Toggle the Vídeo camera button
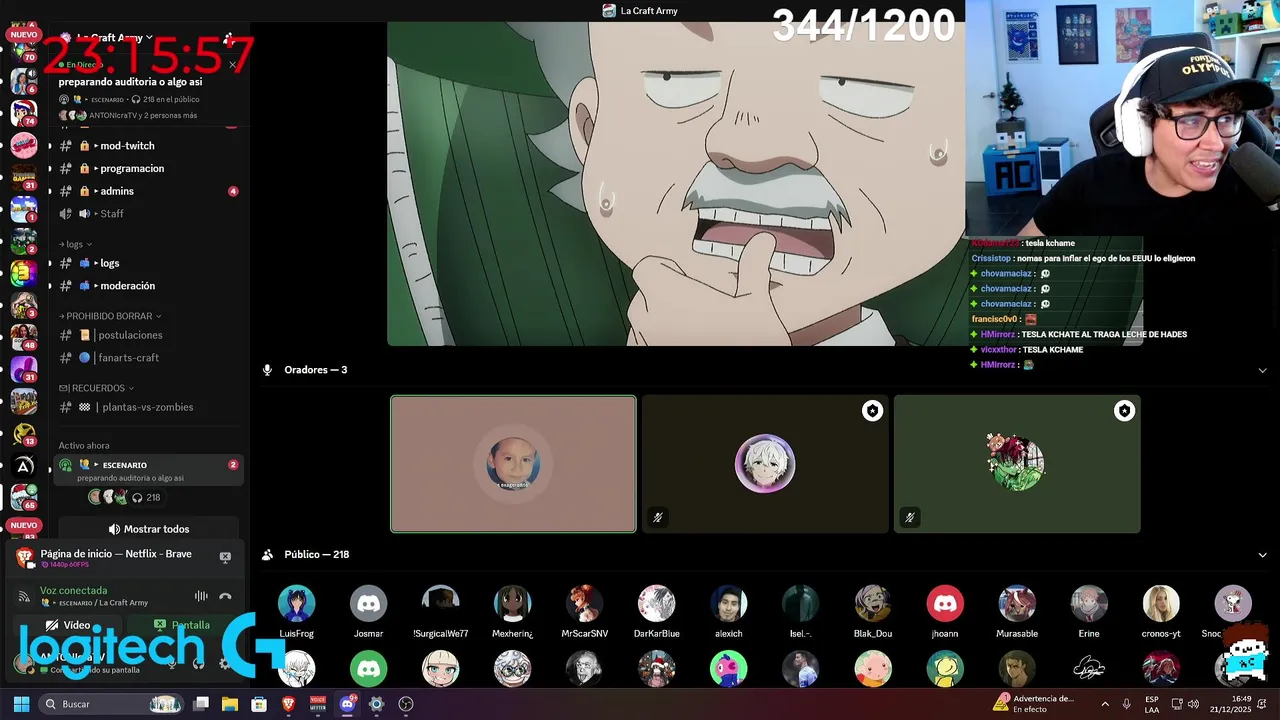1280x720 pixels. click(x=68, y=625)
